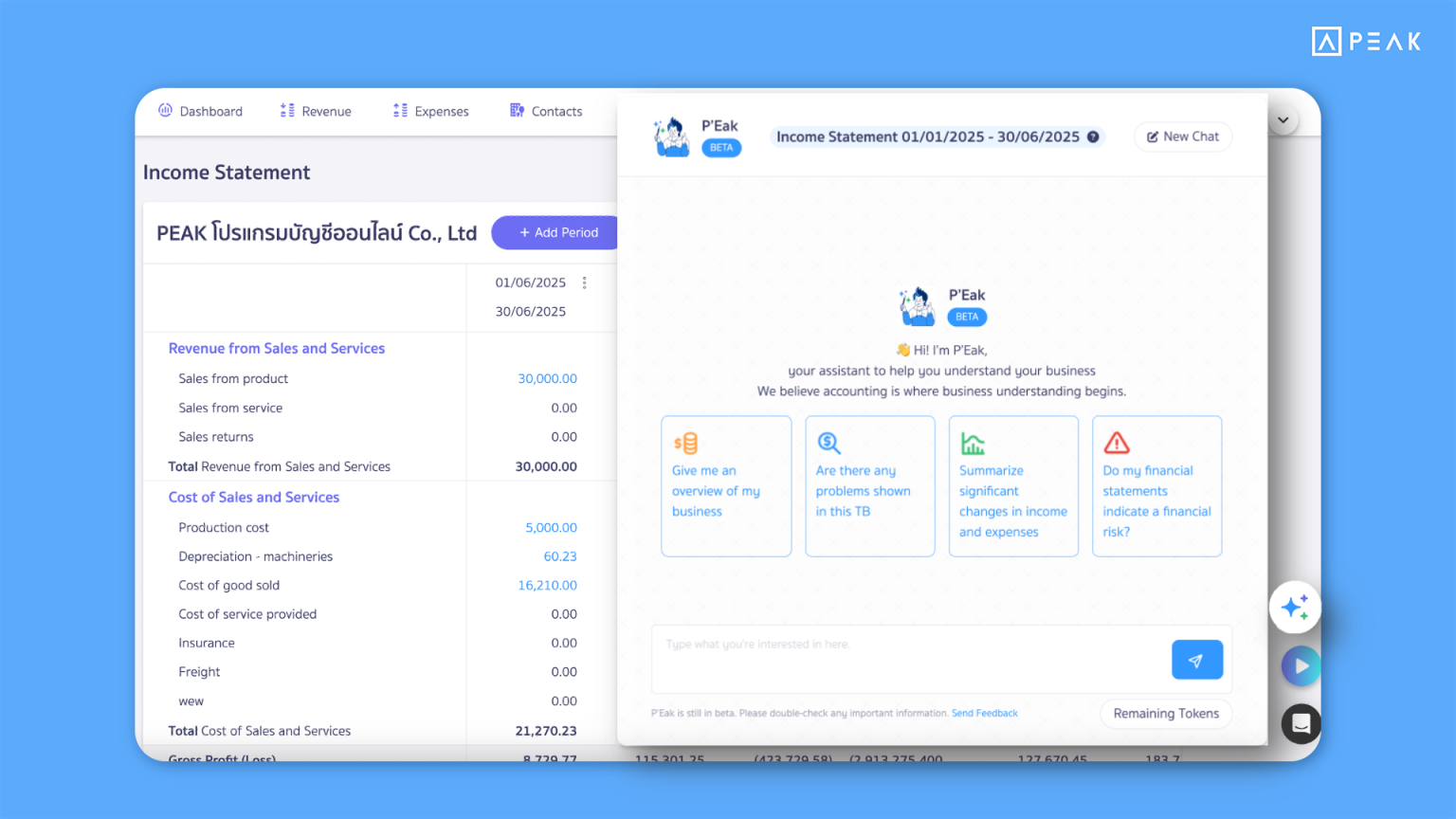The height and width of the screenshot is (819, 1456).
Task: Select 'Give me an overview of my business' card
Action: pos(726,486)
